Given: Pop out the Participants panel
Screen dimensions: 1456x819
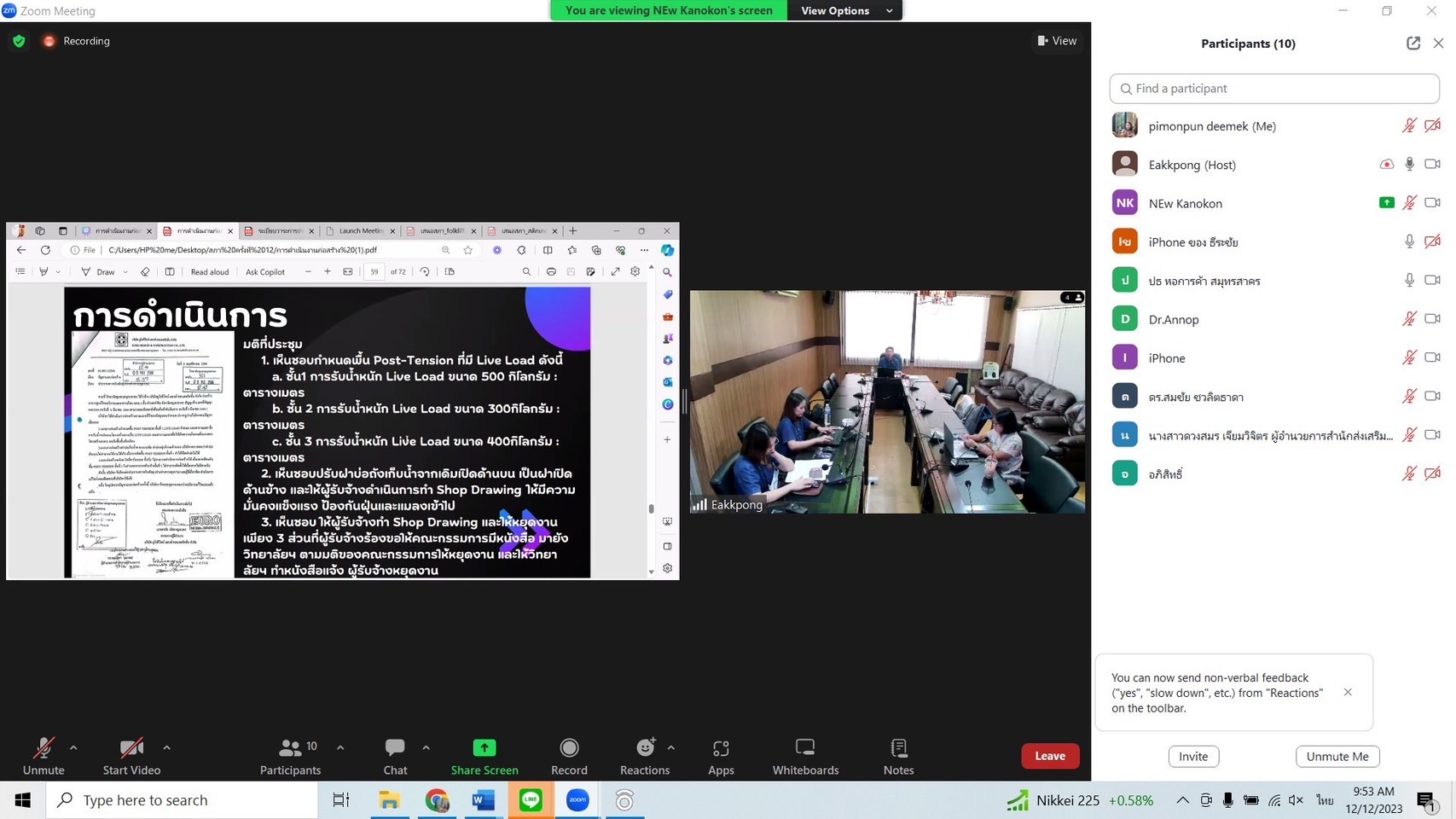Looking at the screenshot, I should 1412,44.
